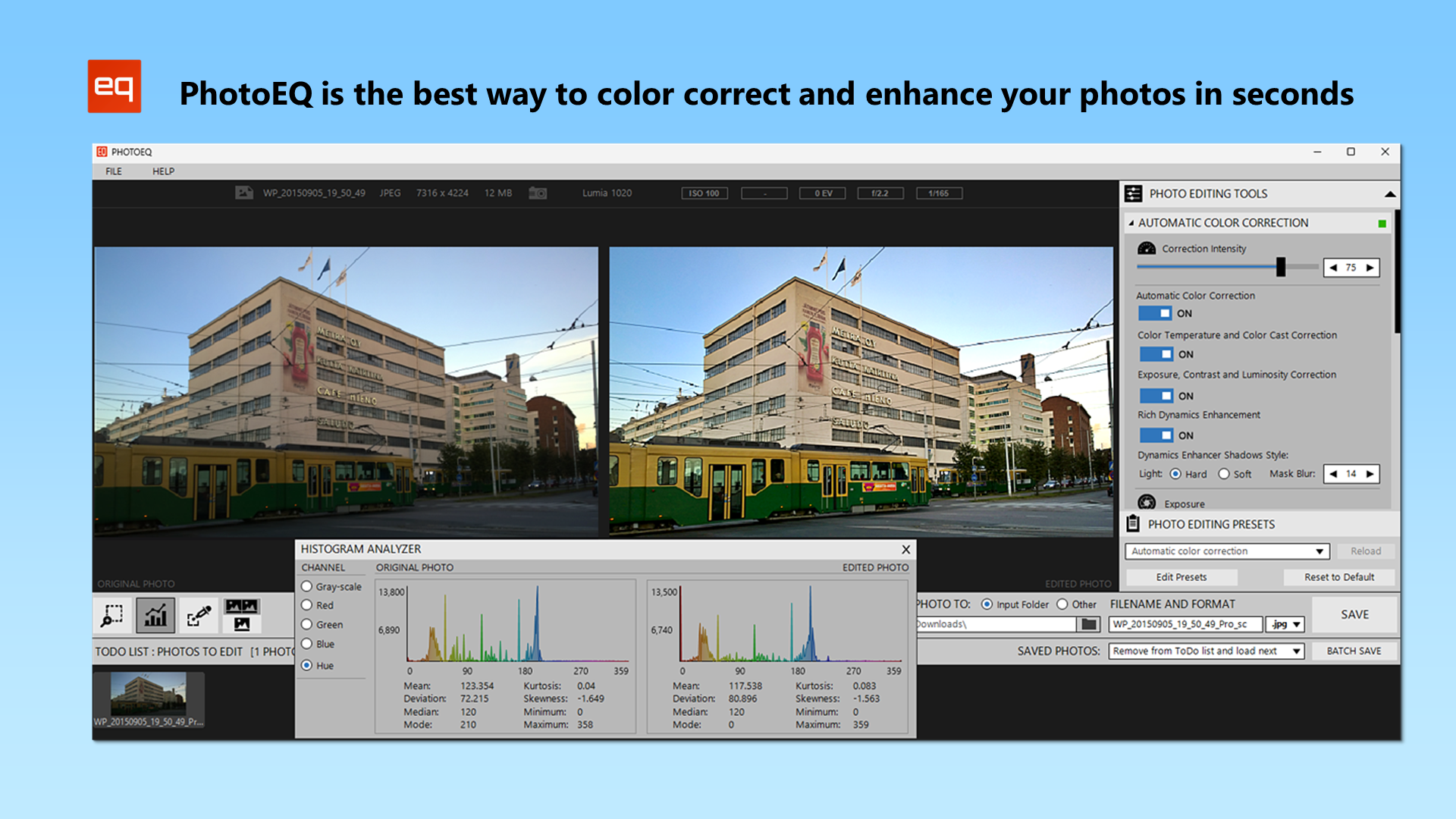
Task: Adjust the Correction Intensity slider handle
Action: [1281, 266]
